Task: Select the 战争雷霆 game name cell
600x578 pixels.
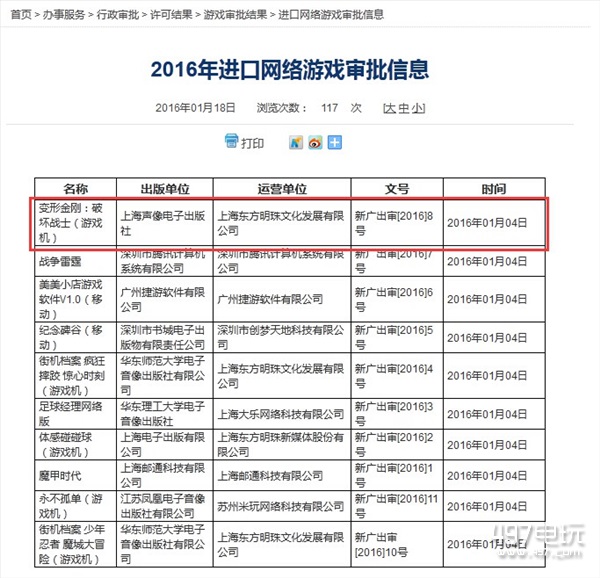Action: [x=75, y=261]
